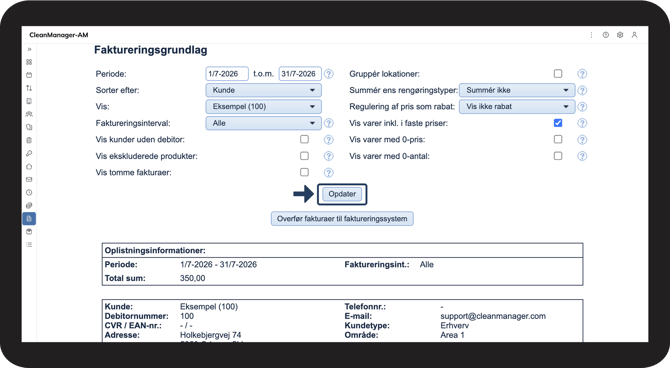
Task: Open the Sorter efter dropdown showing Kunde
Action: (x=264, y=90)
